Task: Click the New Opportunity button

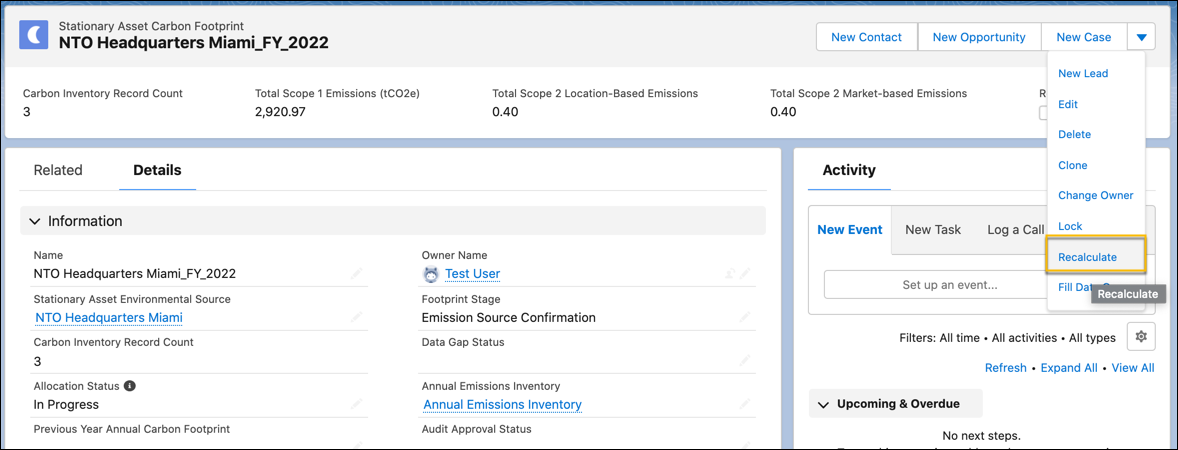Action: coord(979,37)
